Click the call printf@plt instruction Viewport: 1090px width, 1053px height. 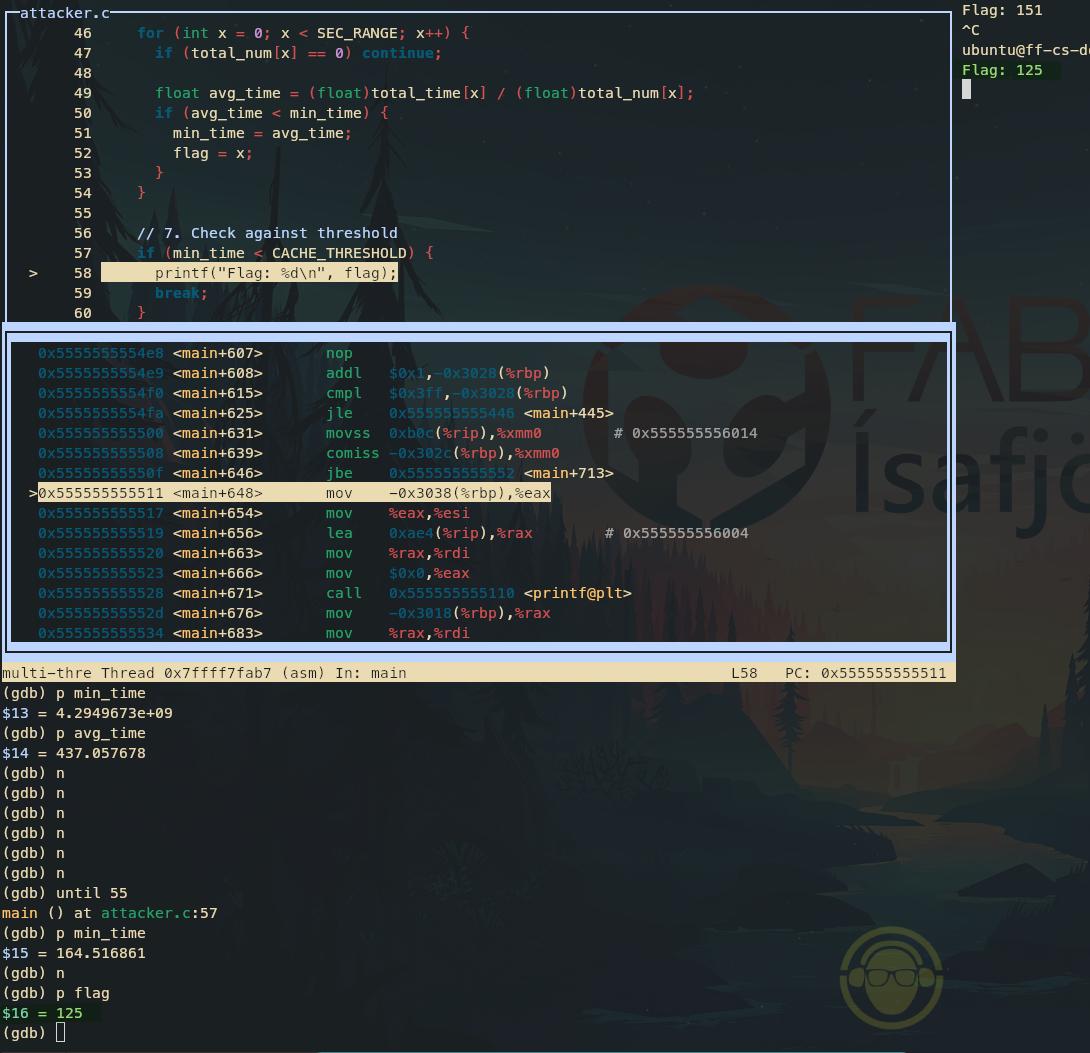pyautogui.click(x=335, y=594)
